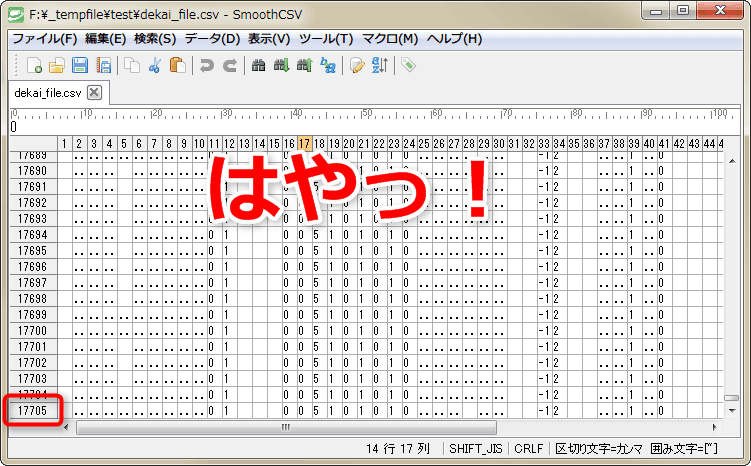Click the SQL edit database pencil icon
The width and height of the screenshot is (751, 466).
coord(357,65)
